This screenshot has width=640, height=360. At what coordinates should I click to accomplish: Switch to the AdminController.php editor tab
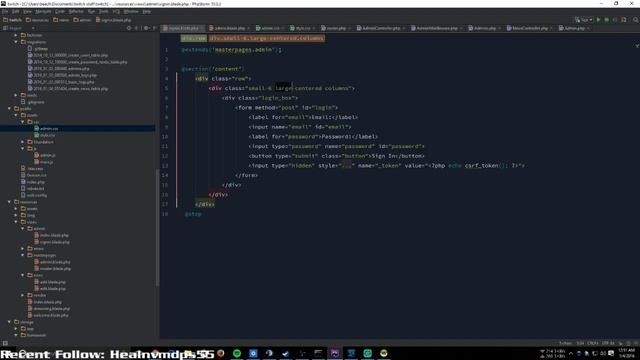click(381, 28)
